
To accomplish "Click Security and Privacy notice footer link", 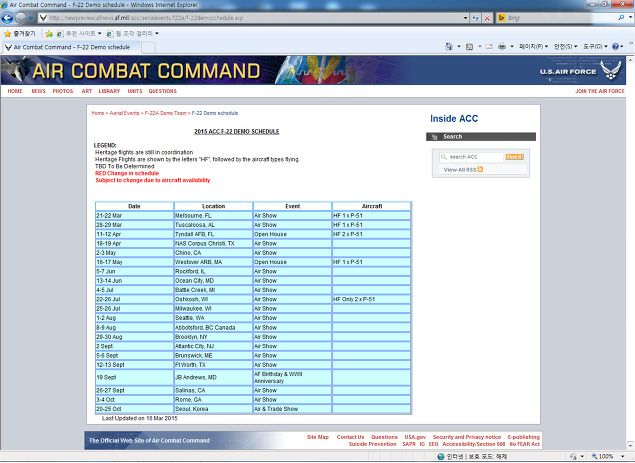I will pos(467,437).
